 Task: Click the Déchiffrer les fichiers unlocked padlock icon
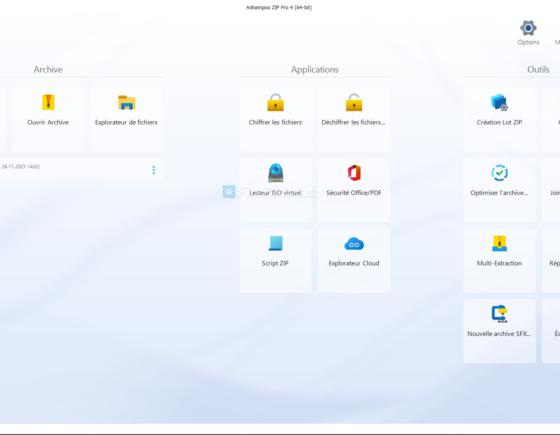354,102
